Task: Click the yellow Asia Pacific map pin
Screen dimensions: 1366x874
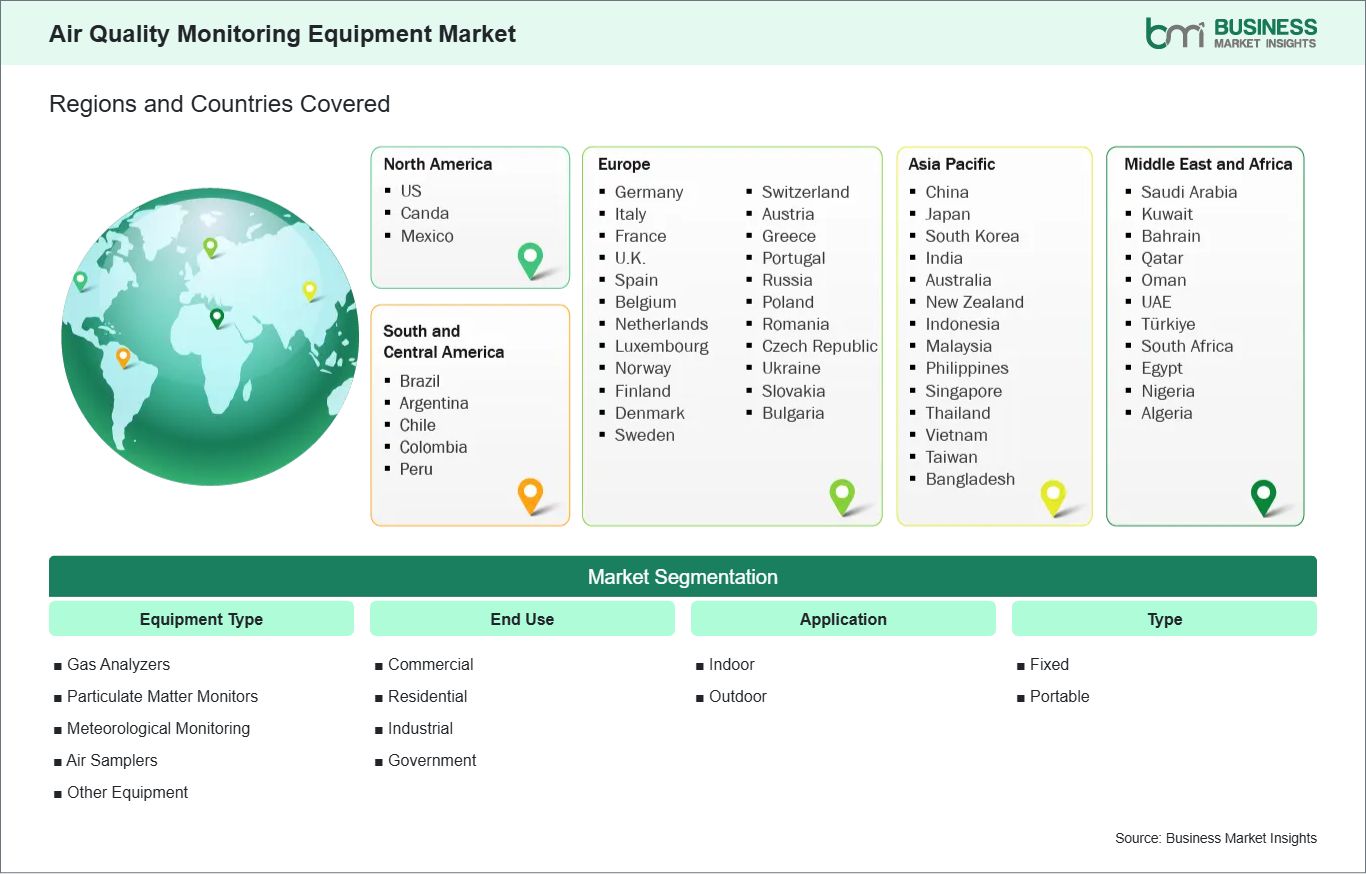Action: (x=1053, y=496)
